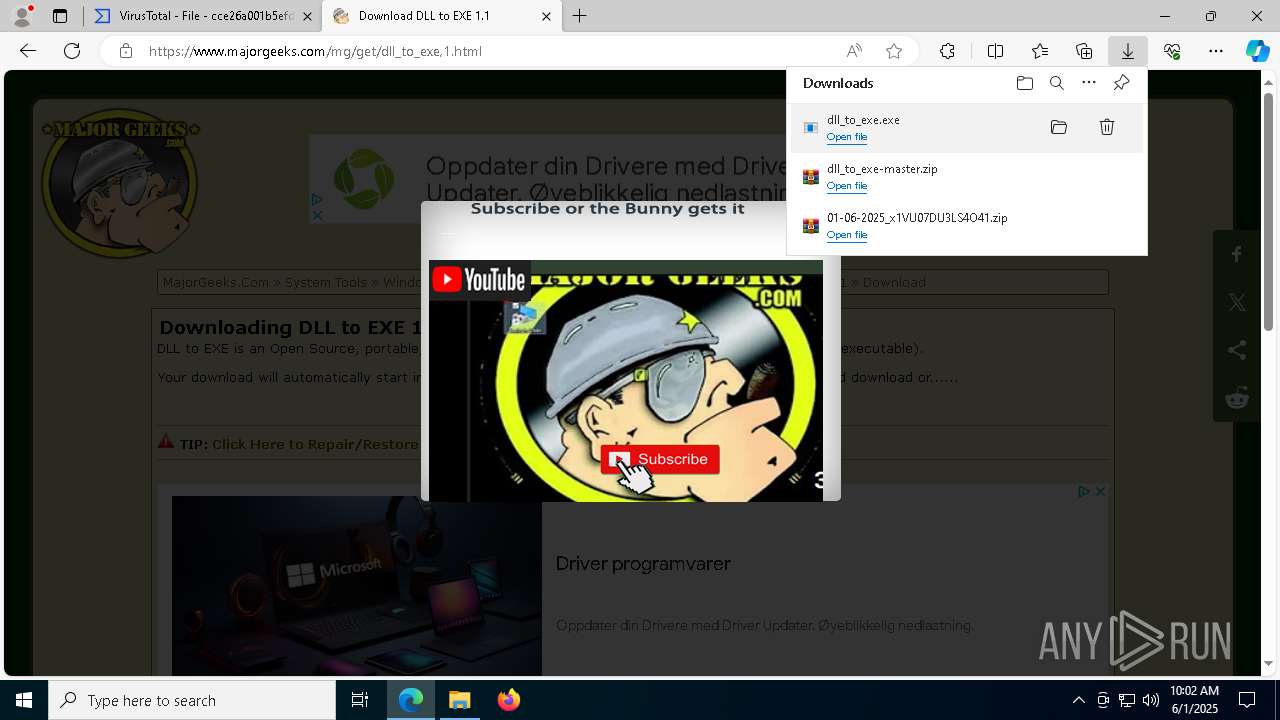Viewport: 1280px width, 720px height.
Task: Click the YouTube logo in popup
Action: (479, 279)
